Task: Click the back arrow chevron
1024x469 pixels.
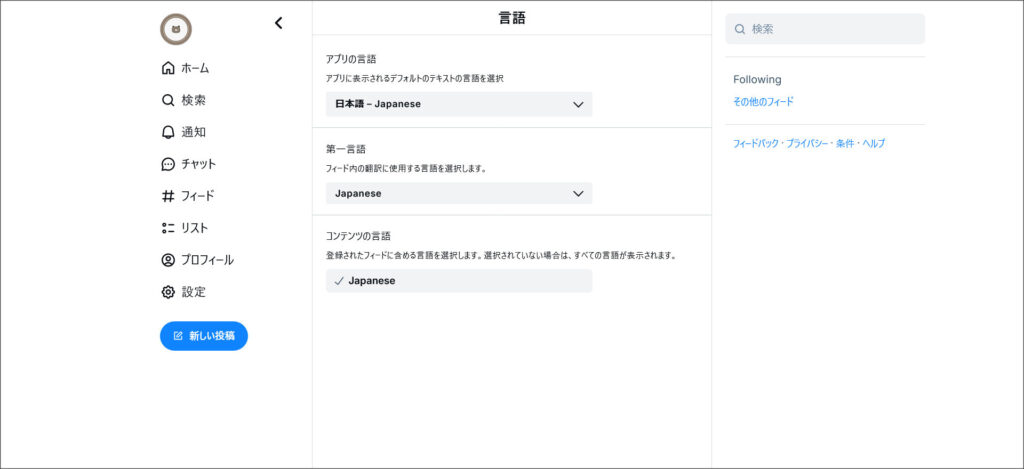Action: 279,23
